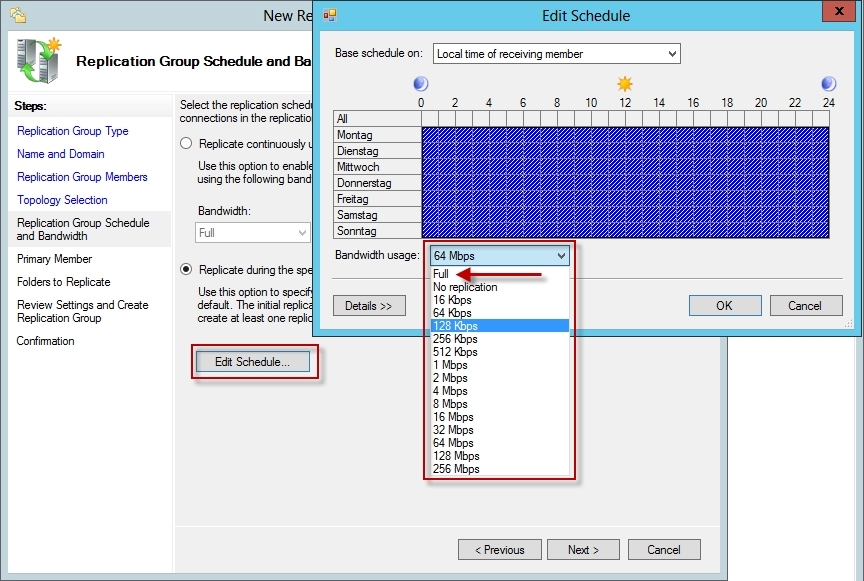
Task: Select the Sonntag row in schedule grid
Action: pyautogui.click(x=377, y=231)
